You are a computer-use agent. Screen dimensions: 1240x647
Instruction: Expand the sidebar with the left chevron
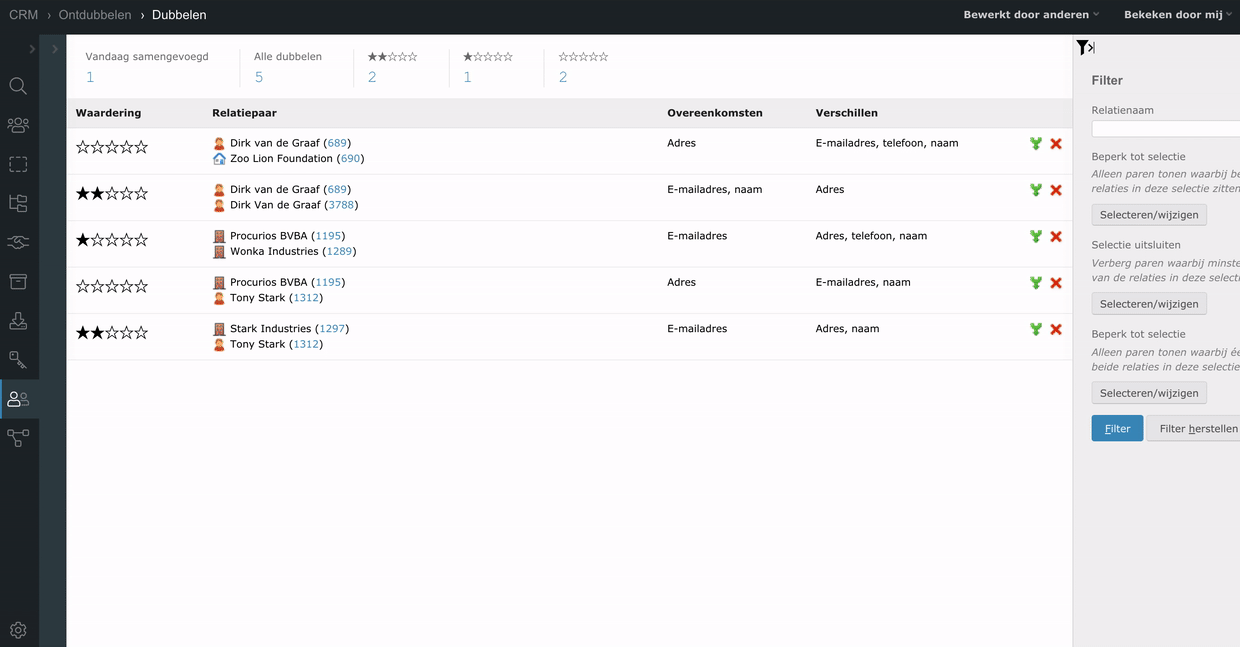32,49
